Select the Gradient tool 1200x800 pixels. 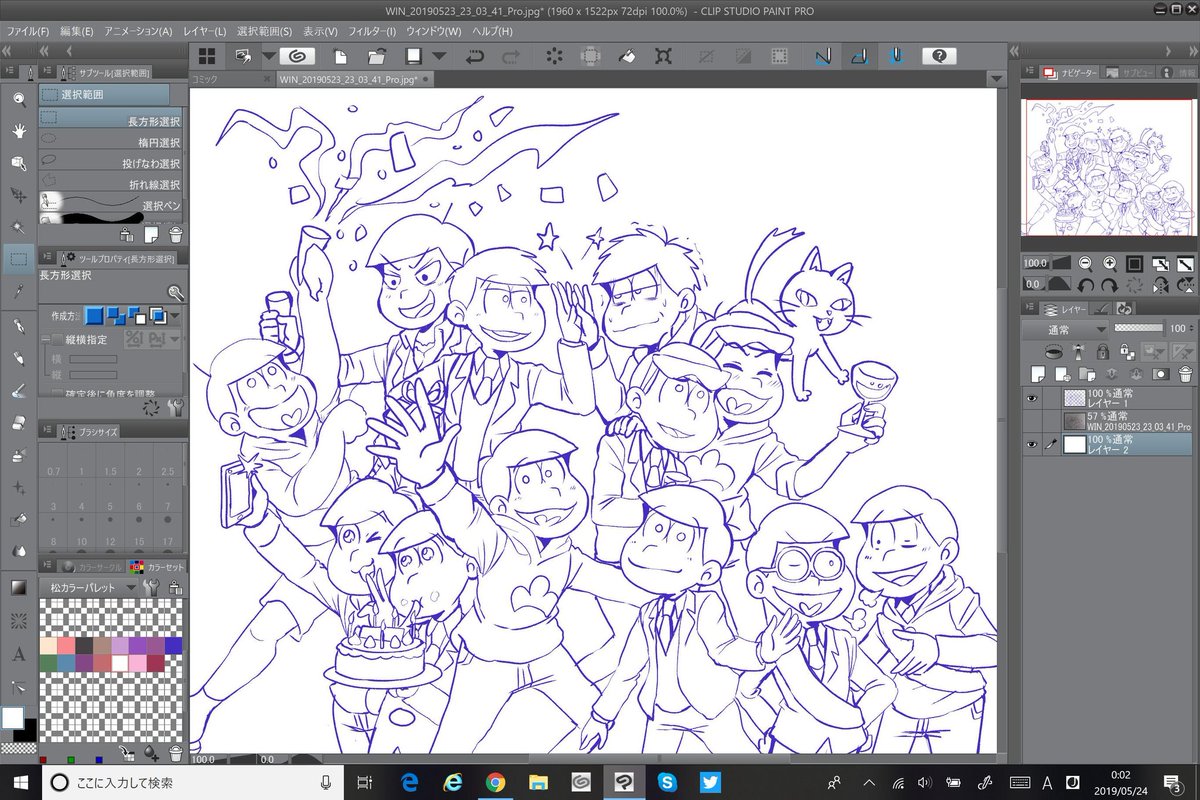pyautogui.click(x=18, y=586)
